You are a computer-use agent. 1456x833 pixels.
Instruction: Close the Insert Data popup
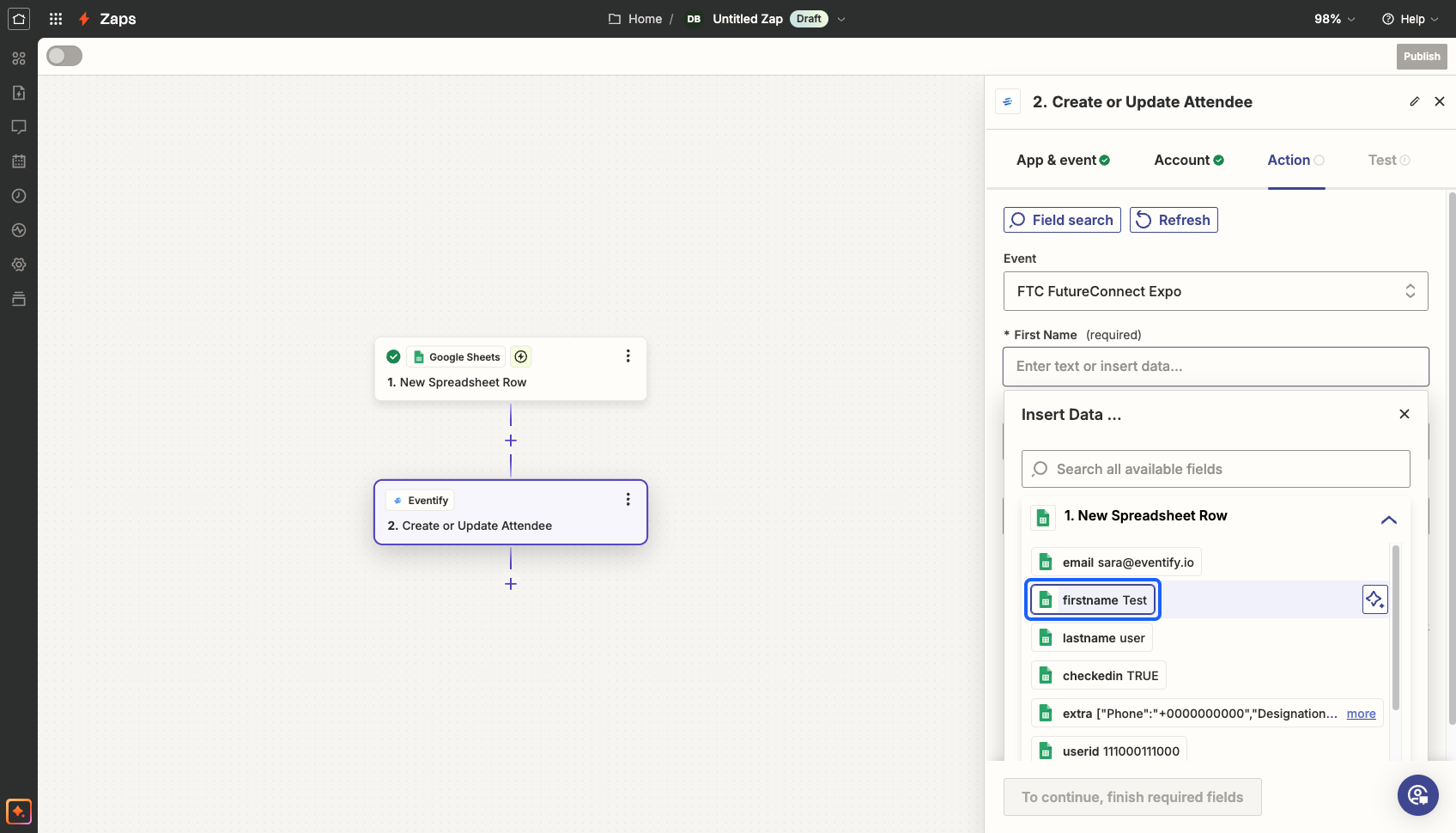pyautogui.click(x=1404, y=414)
